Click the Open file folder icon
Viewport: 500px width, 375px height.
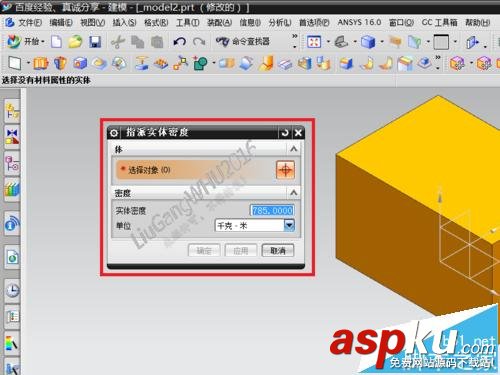(x=75, y=42)
